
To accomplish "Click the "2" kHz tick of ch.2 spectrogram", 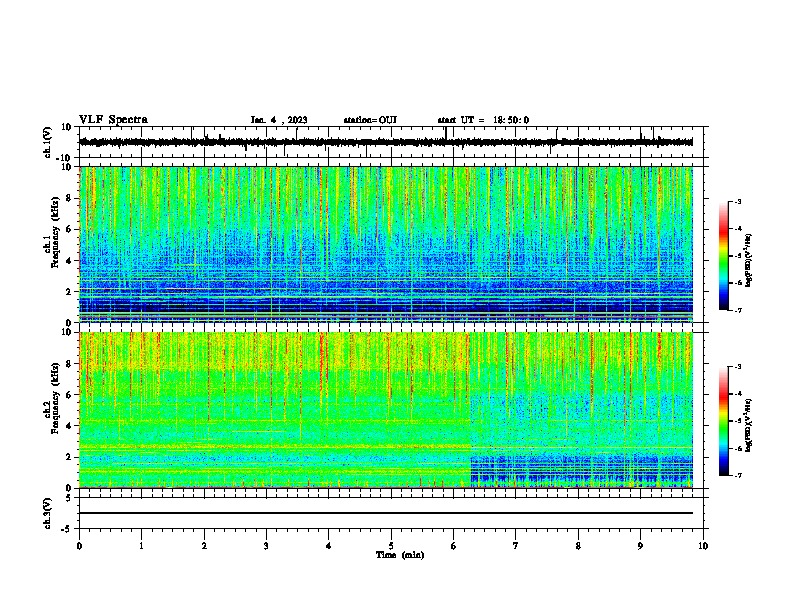I will (x=70, y=457).
